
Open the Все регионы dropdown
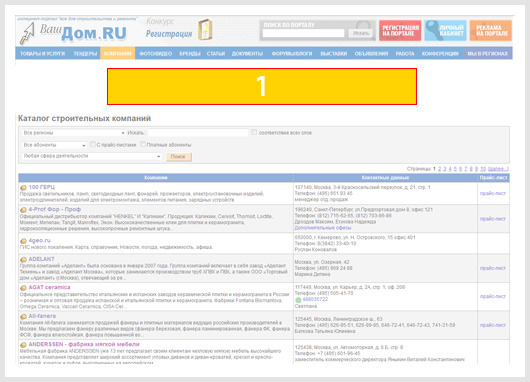(x=74, y=133)
